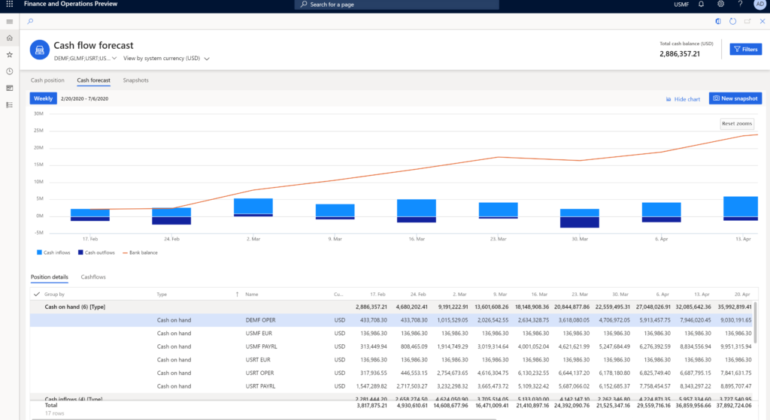
Task: Toggle Cash inflows series in chart legend
Action: pyautogui.click(x=53, y=252)
